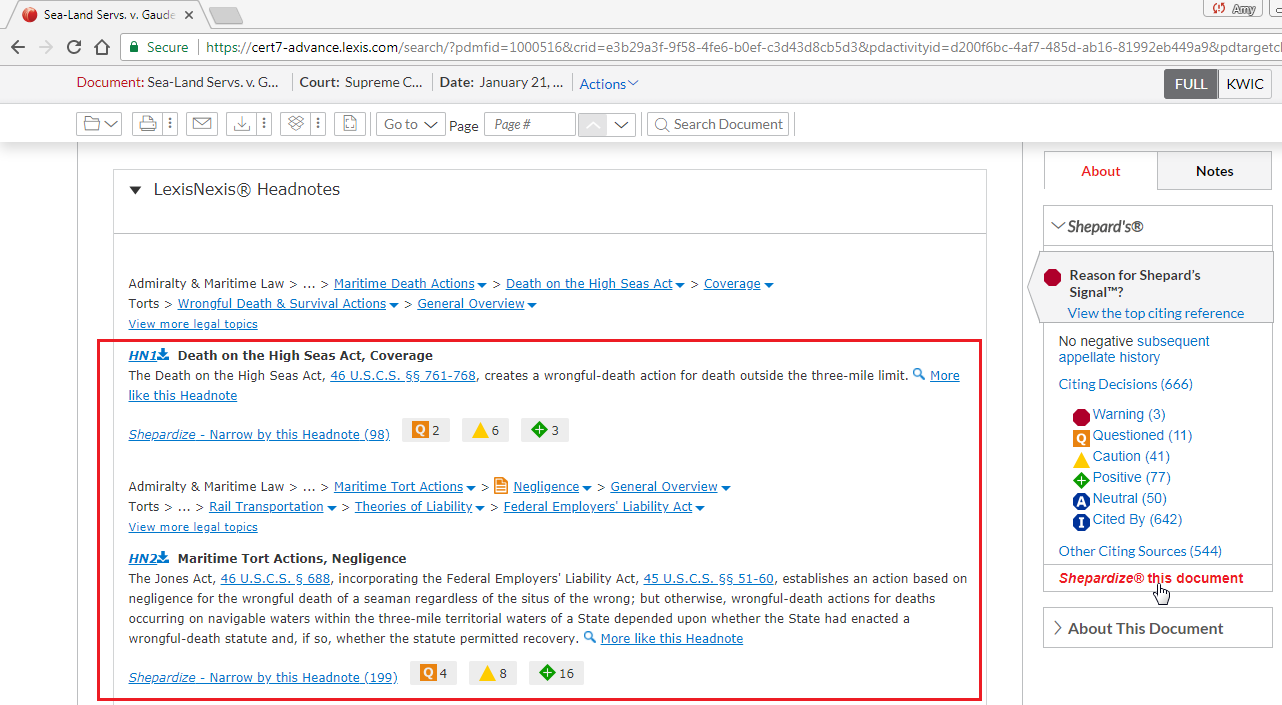Open dropdown arrow beside Coverage topic
This screenshot has width=1282, height=705.
(x=768, y=285)
